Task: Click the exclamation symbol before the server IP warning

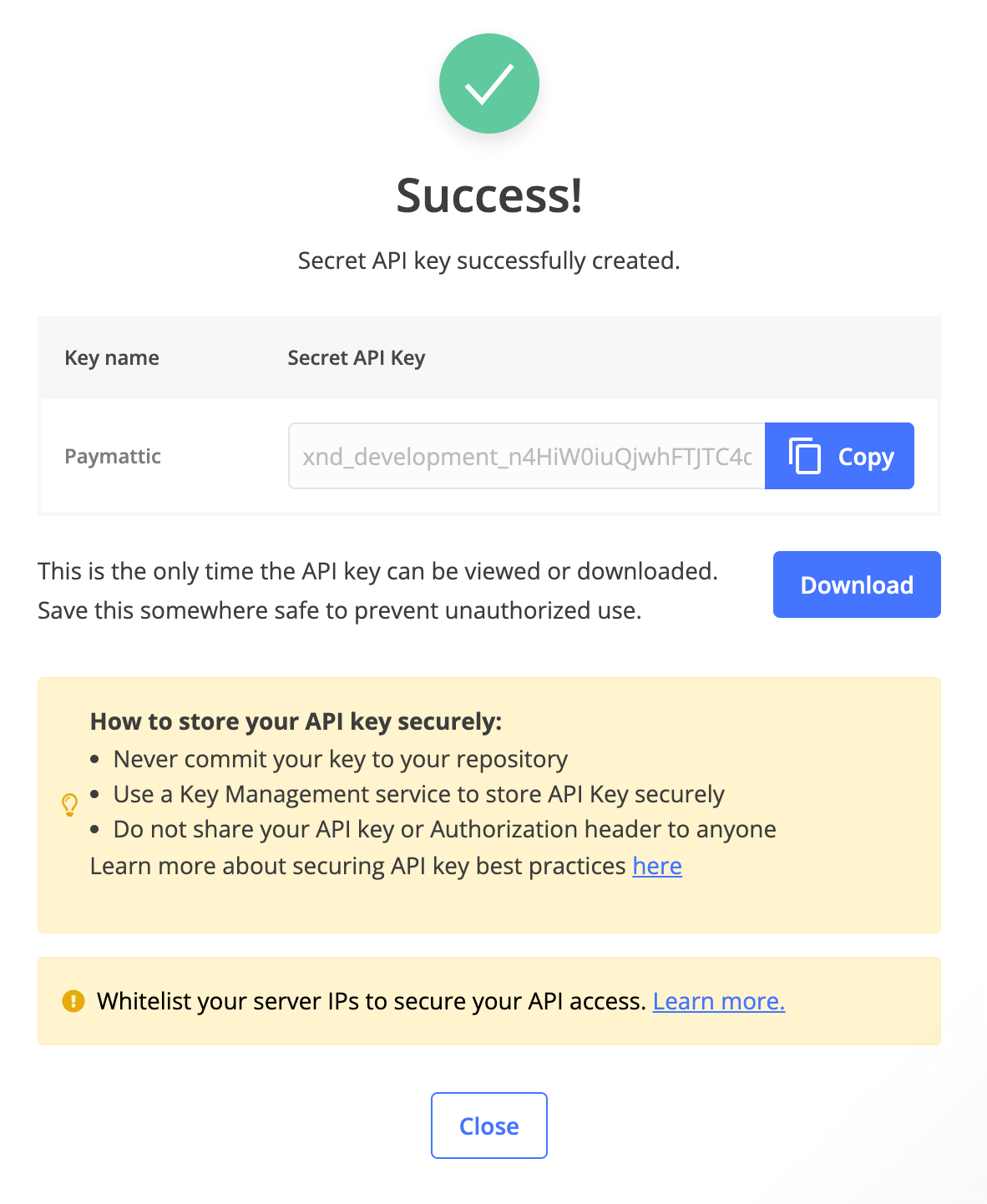Action: coord(73,1000)
